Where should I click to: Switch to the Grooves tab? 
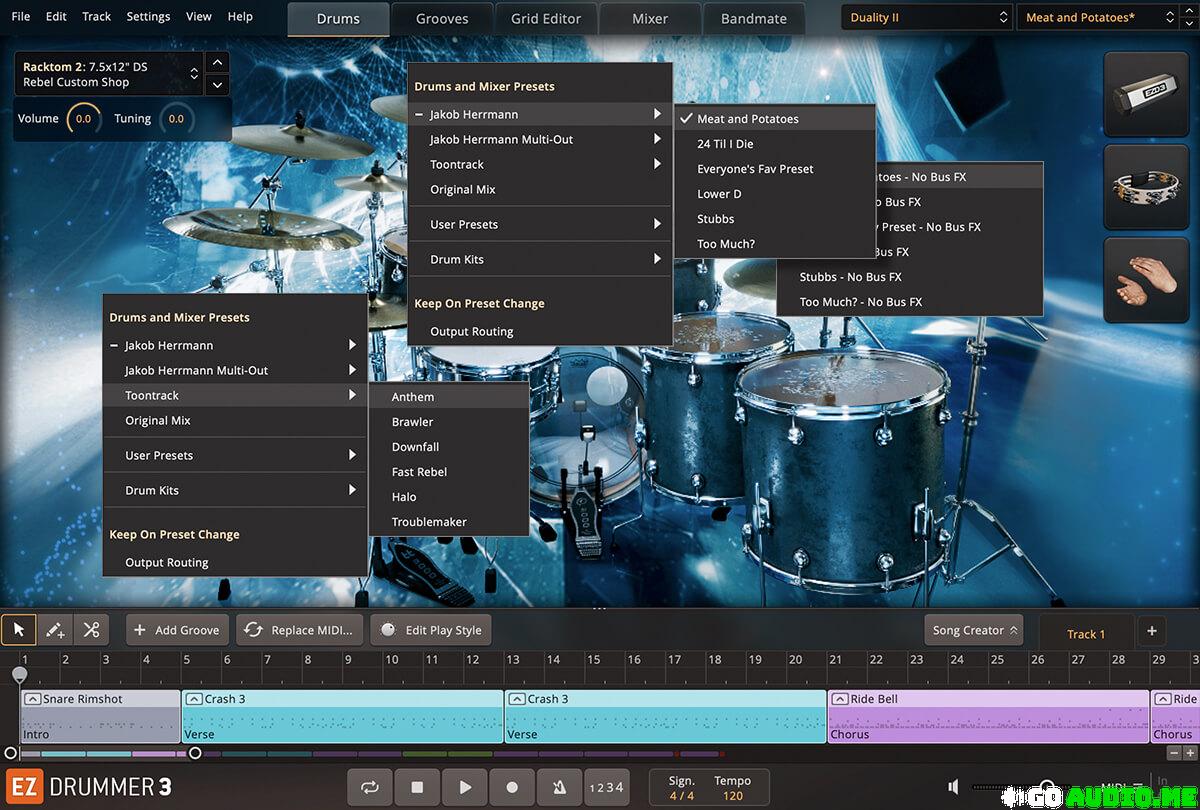click(x=442, y=18)
